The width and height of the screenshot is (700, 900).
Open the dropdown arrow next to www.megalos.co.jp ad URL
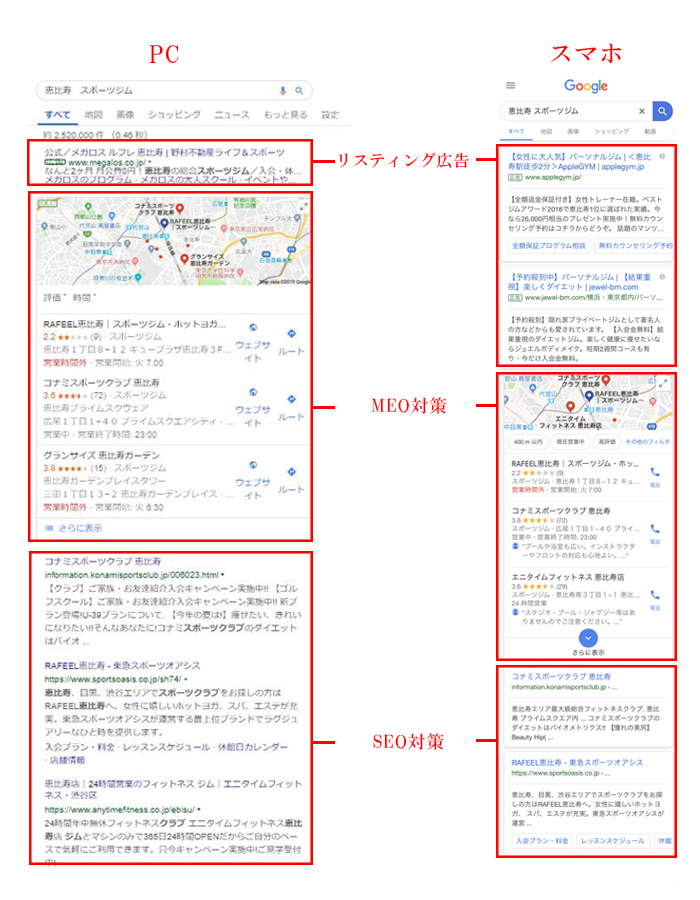(150, 163)
